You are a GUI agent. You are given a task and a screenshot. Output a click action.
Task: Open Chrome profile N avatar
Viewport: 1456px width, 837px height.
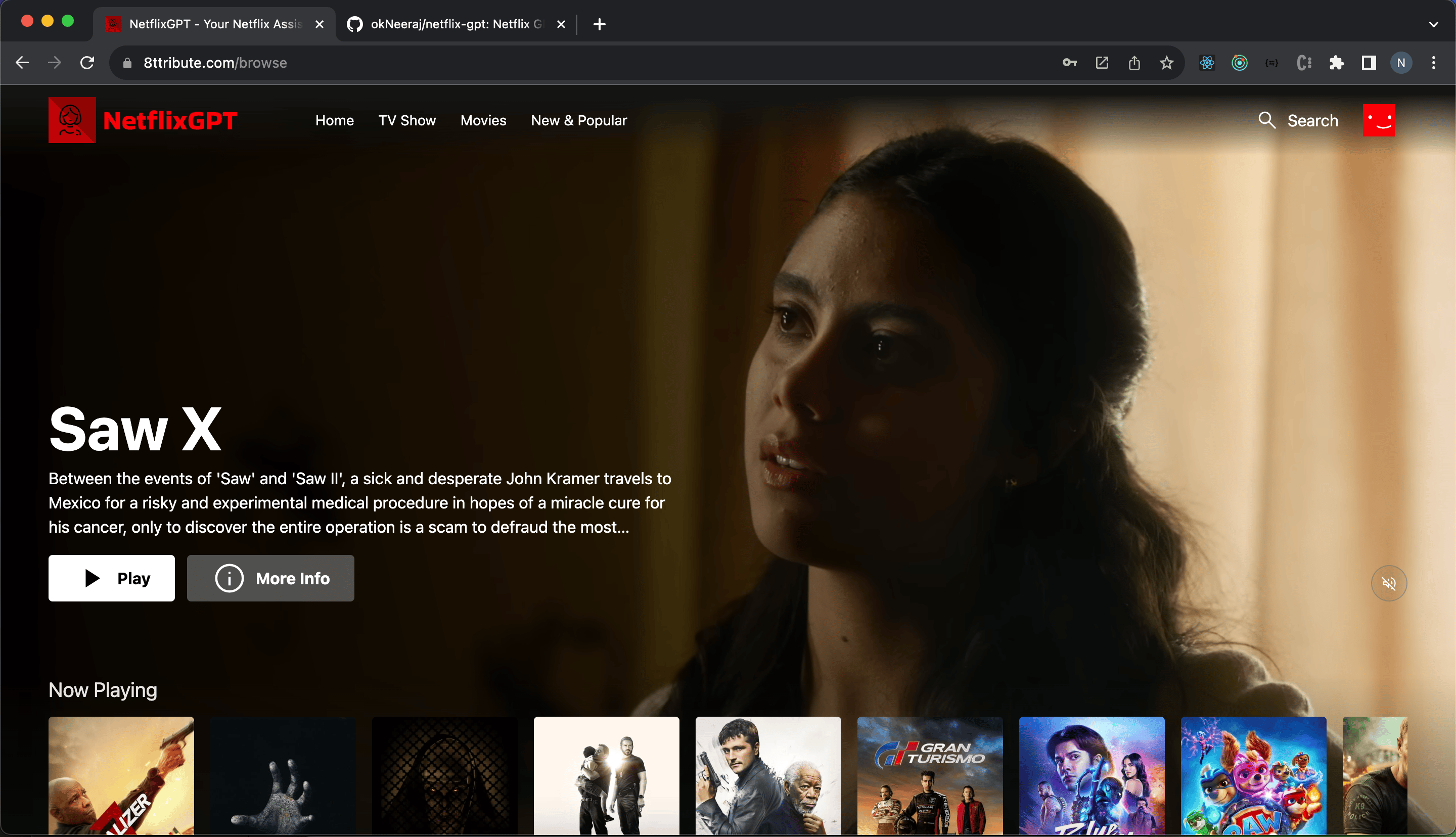click(1401, 63)
